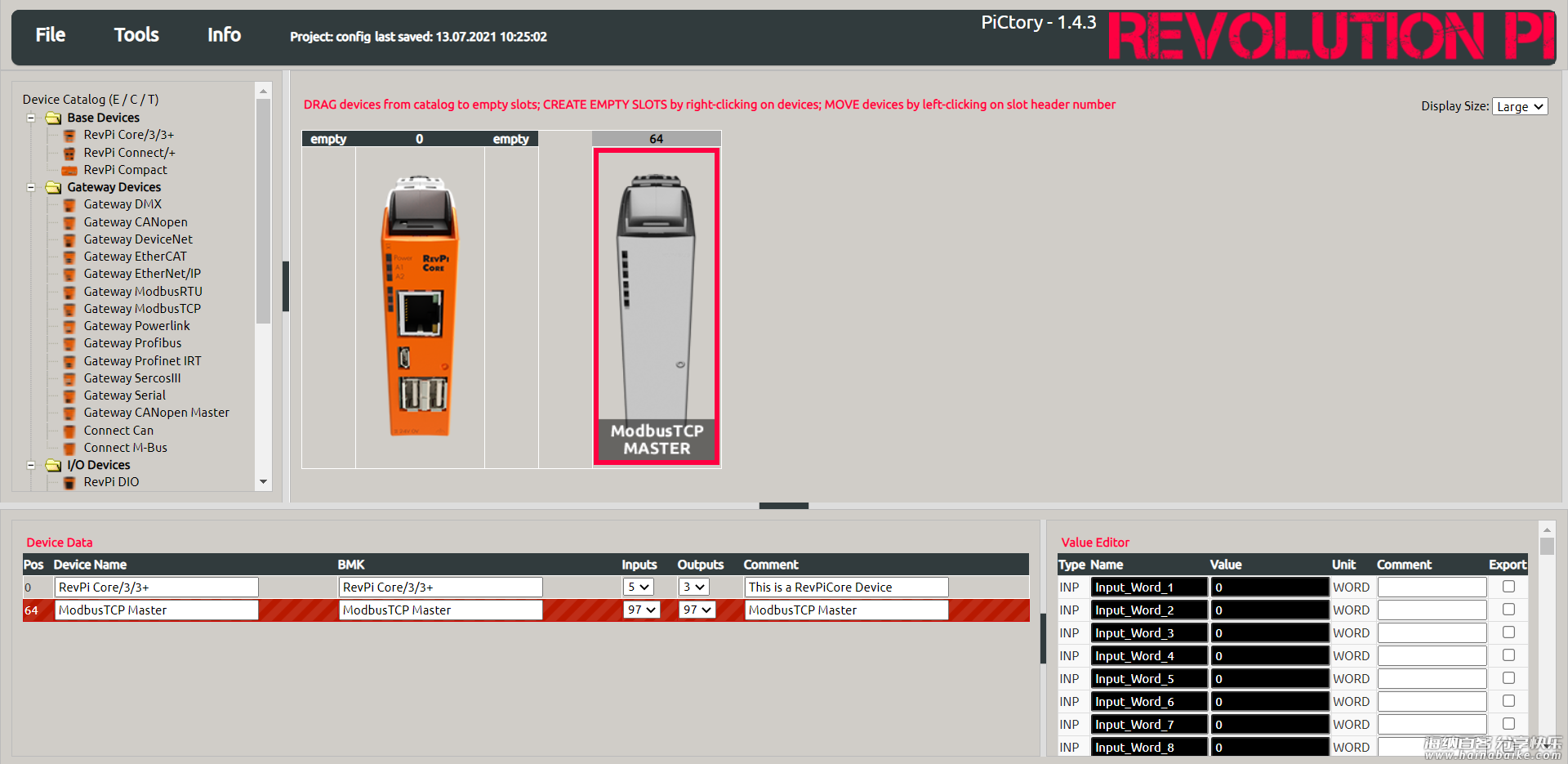Screen dimensions: 1568x764
Task: Click the catalog panel vertical splitter handle
Action: click(286, 286)
